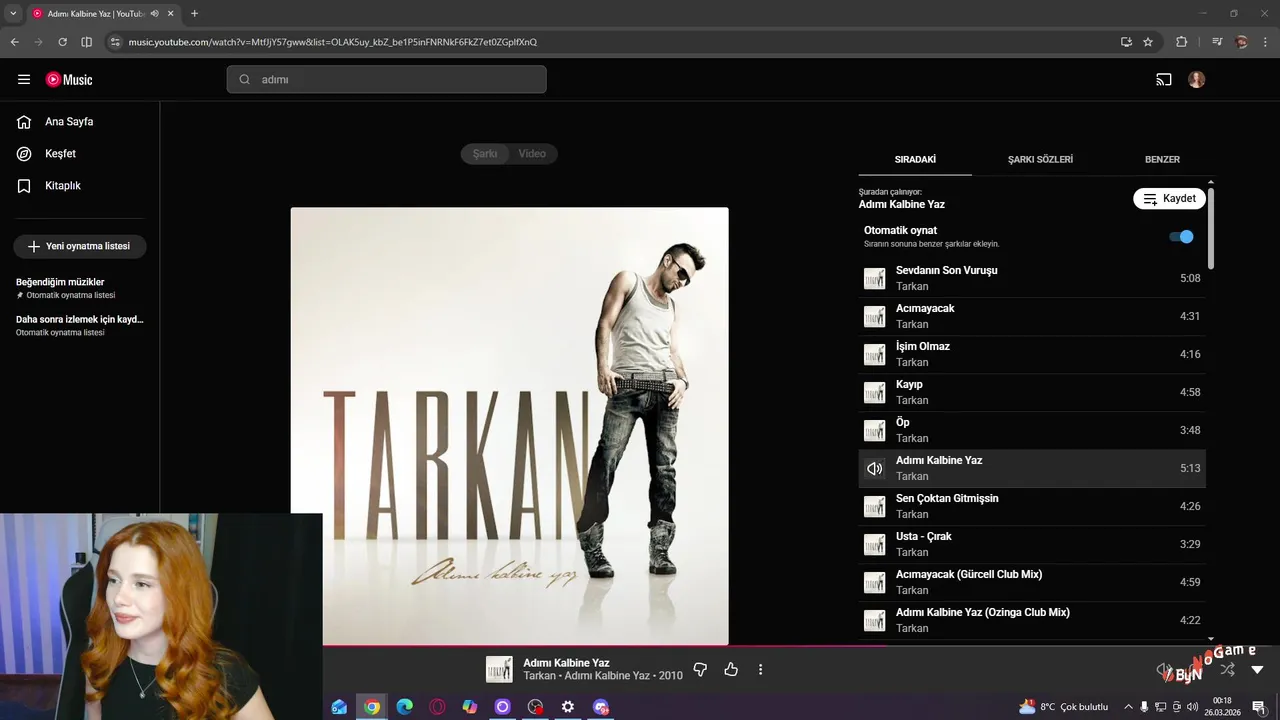Image resolution: width=1280 pixels, height=720 pixels.
Task: Open Chrome media controls icon
Action: 1216,42
